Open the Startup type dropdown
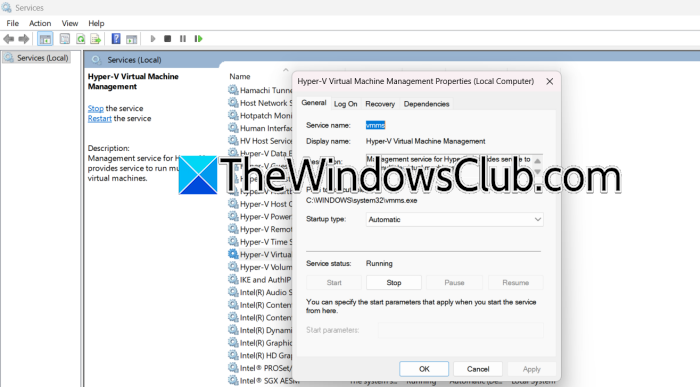Screen dimensions: 700x387 click(x=454, y=219)
